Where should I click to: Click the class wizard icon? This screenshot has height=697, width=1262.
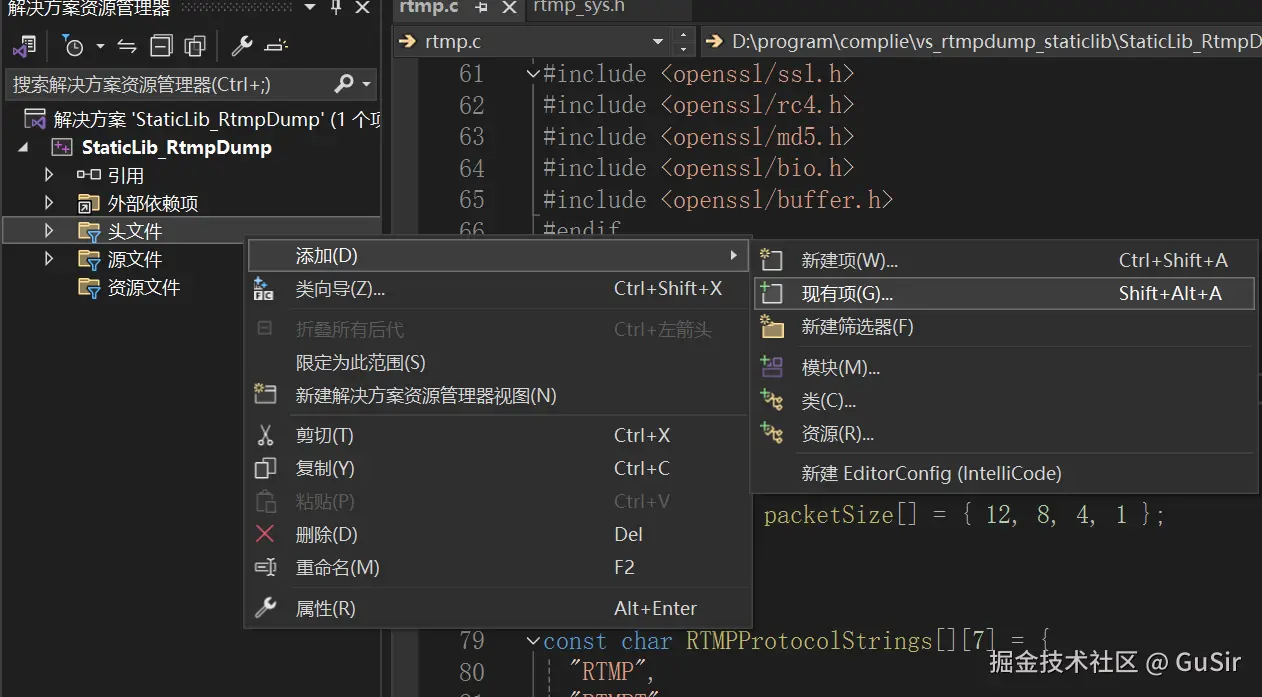click(264, 289)
